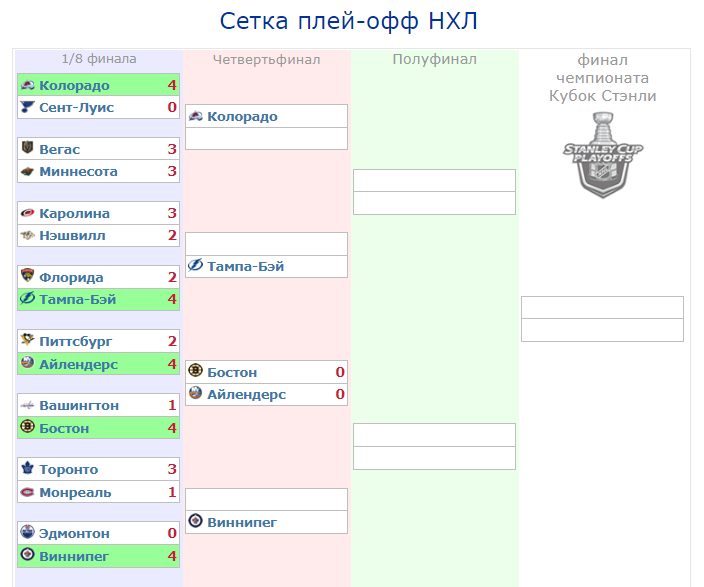Viewport: 704px width, 587px height.
Task: Open the Нэшвилл team link
Action: [72, 235]
